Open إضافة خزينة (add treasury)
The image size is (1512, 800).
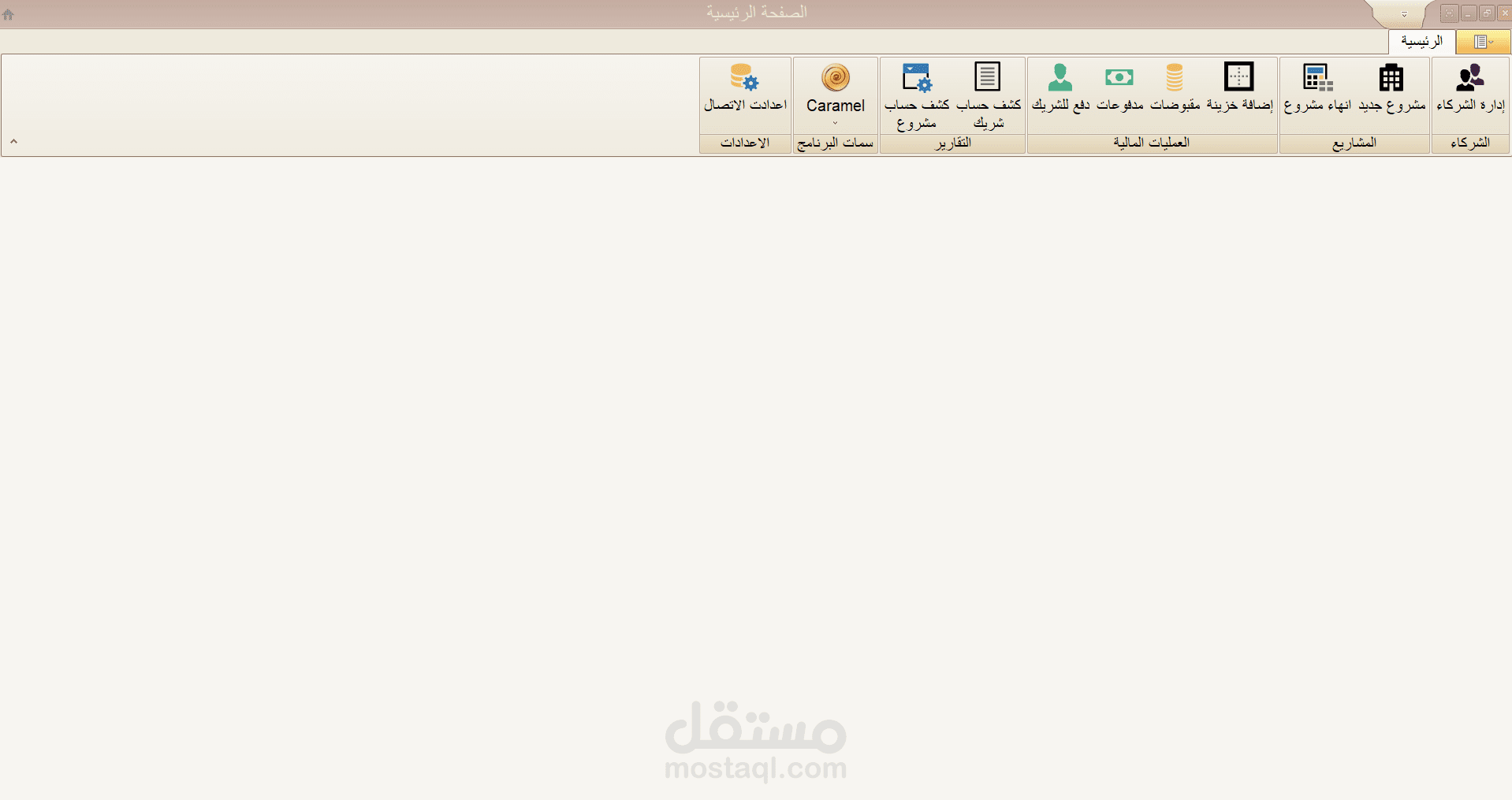[1239, 89]
